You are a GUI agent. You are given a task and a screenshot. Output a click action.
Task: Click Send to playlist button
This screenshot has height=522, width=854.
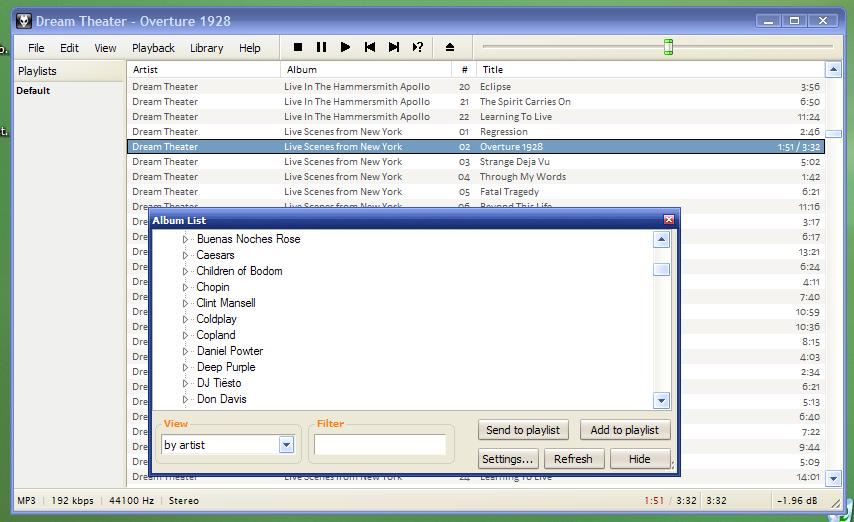click(x=523, y=430)
